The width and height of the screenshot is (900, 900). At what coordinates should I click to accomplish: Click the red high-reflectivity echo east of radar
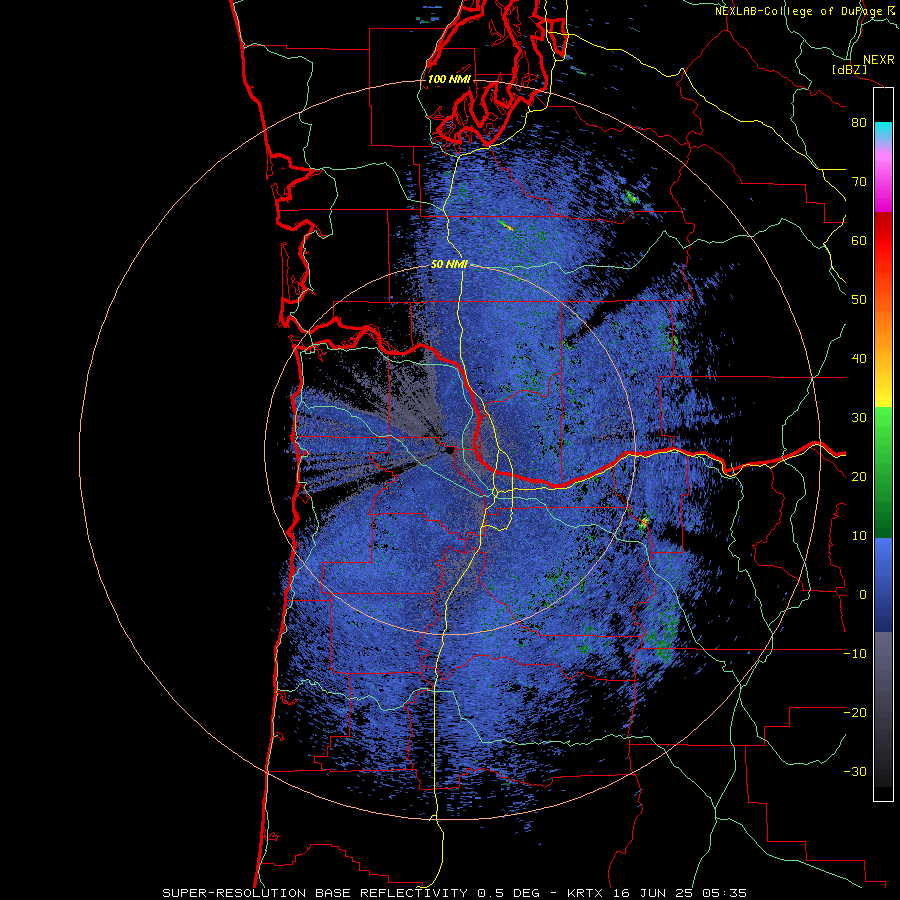pos(644,522)
